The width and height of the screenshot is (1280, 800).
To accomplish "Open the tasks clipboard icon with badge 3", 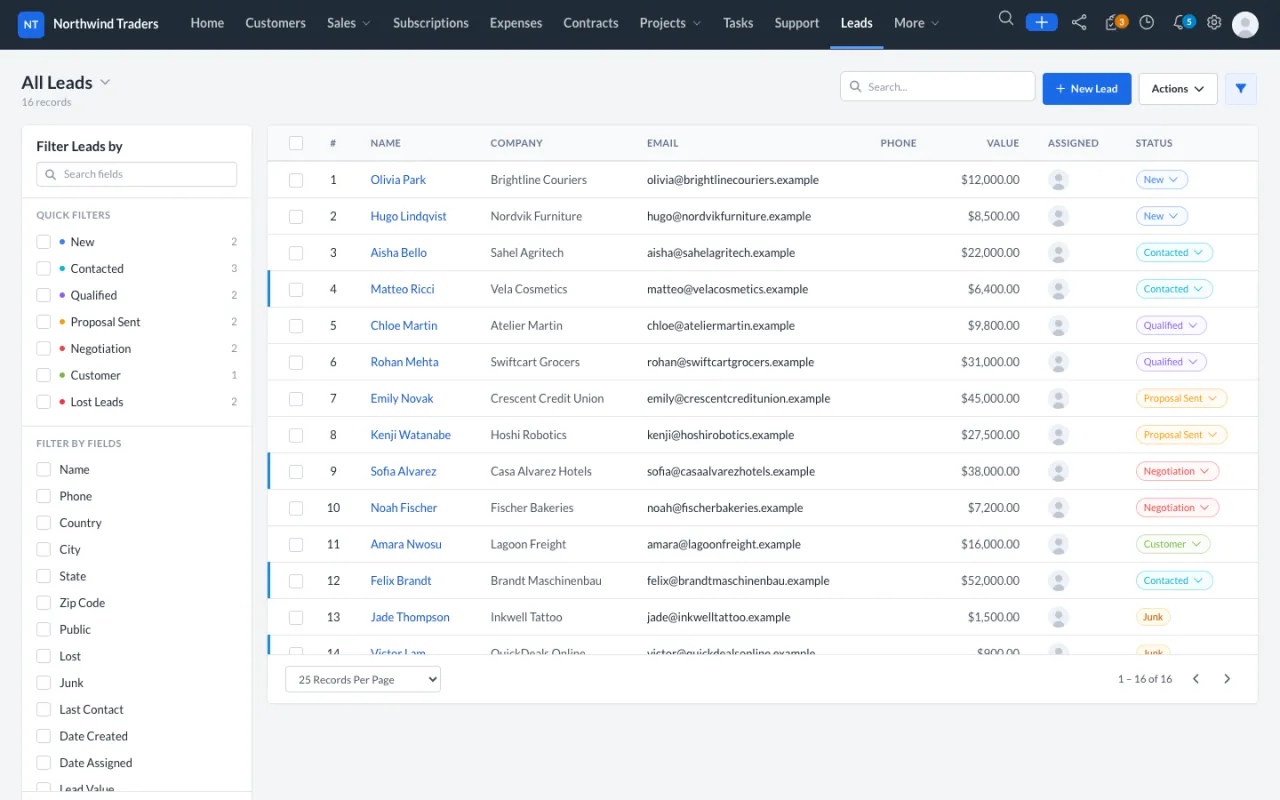I will 1114,22.
